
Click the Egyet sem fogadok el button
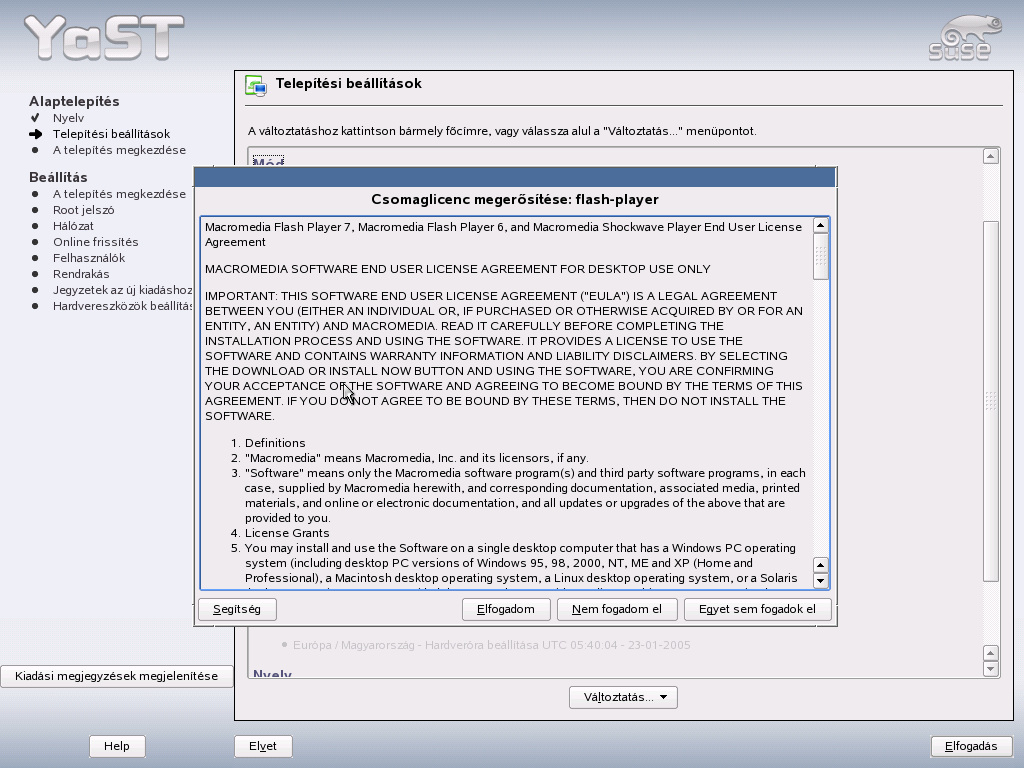click(x=757, y=609)
